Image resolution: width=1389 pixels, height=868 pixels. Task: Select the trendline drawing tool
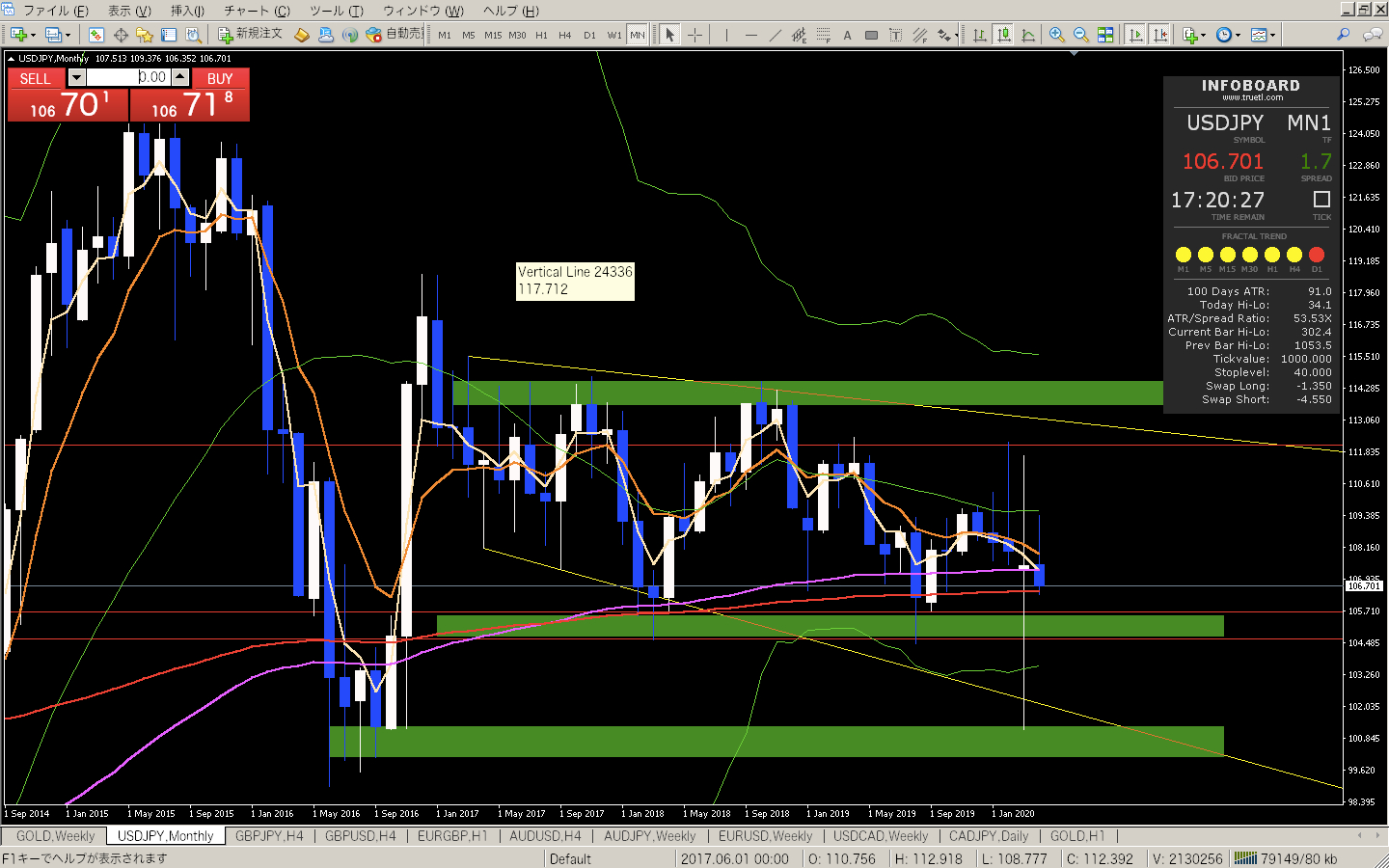click(775, 35)
